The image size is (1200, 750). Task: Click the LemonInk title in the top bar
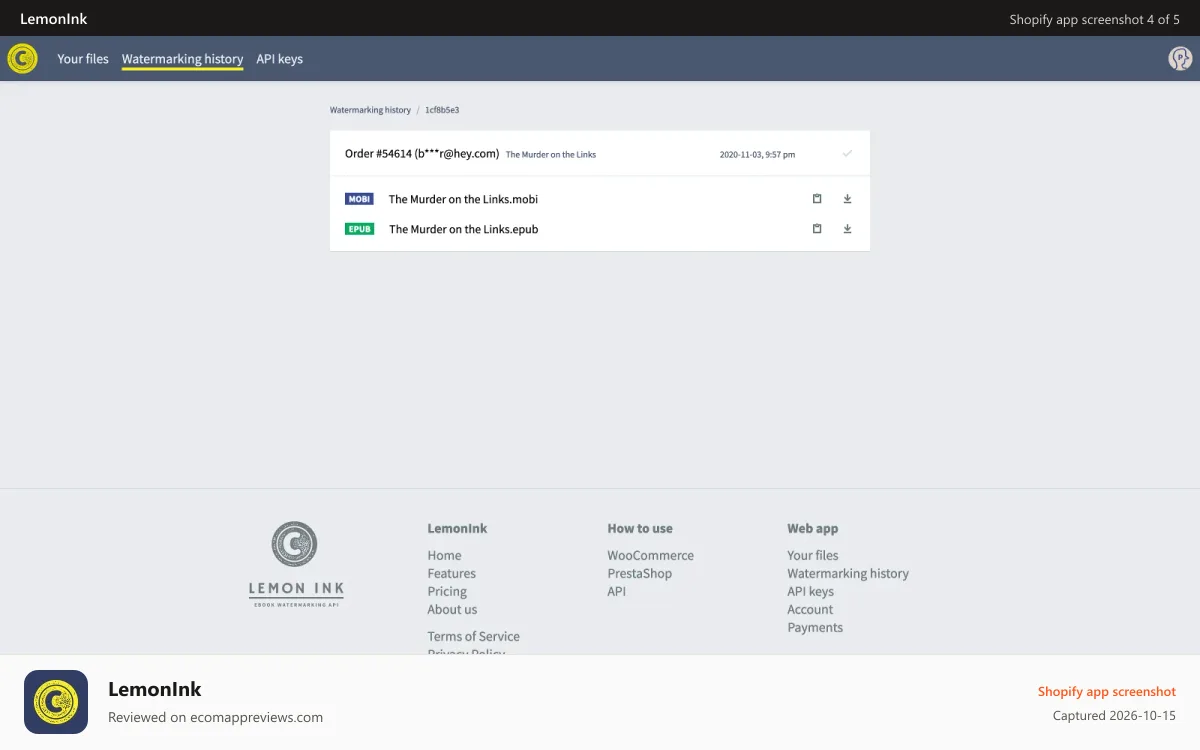point(54,19)
